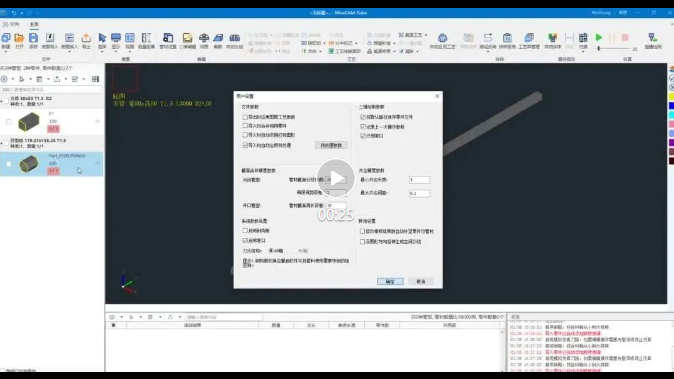Open the File menu tab

(x=12, y=24)
